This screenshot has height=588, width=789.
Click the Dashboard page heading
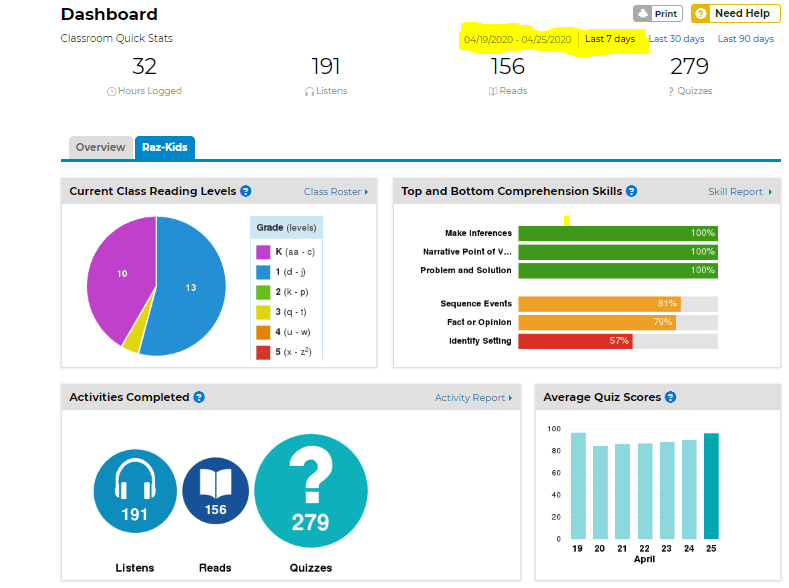coord(109,14)
